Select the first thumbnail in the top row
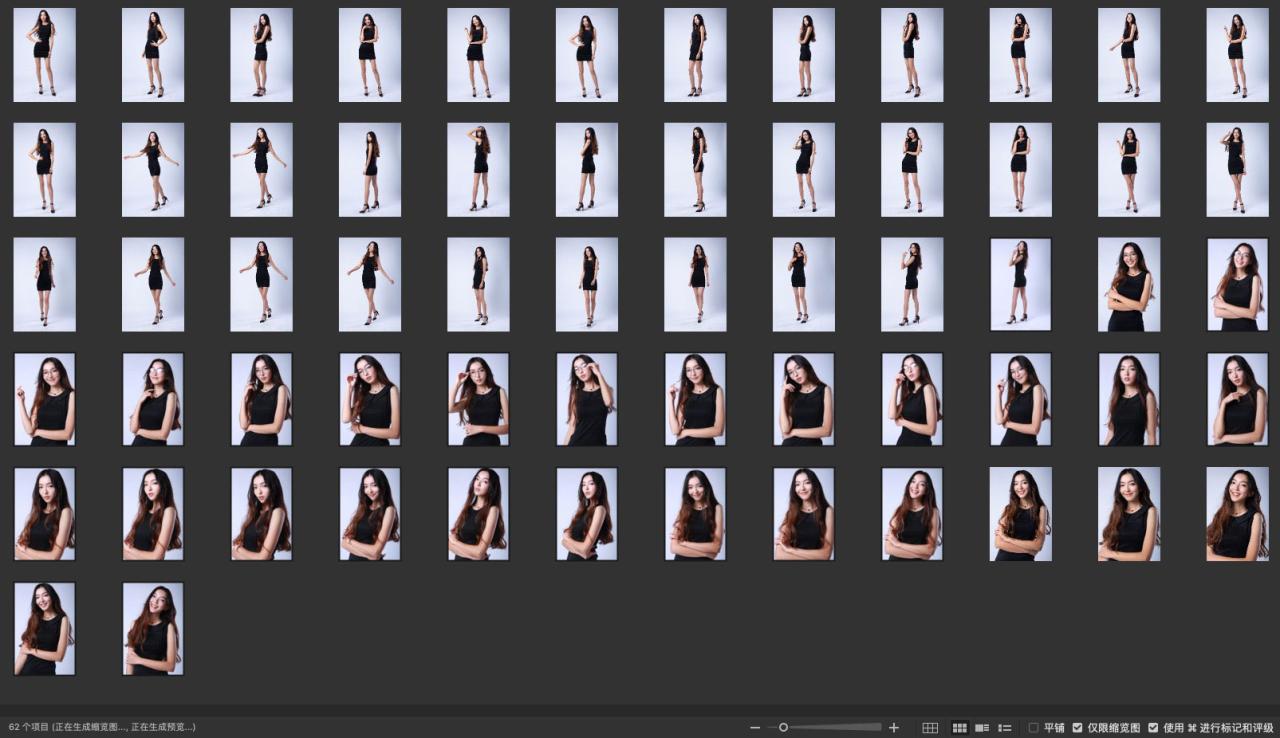The height and width of the screenshot is (738, 1280). tap(44, 55)
